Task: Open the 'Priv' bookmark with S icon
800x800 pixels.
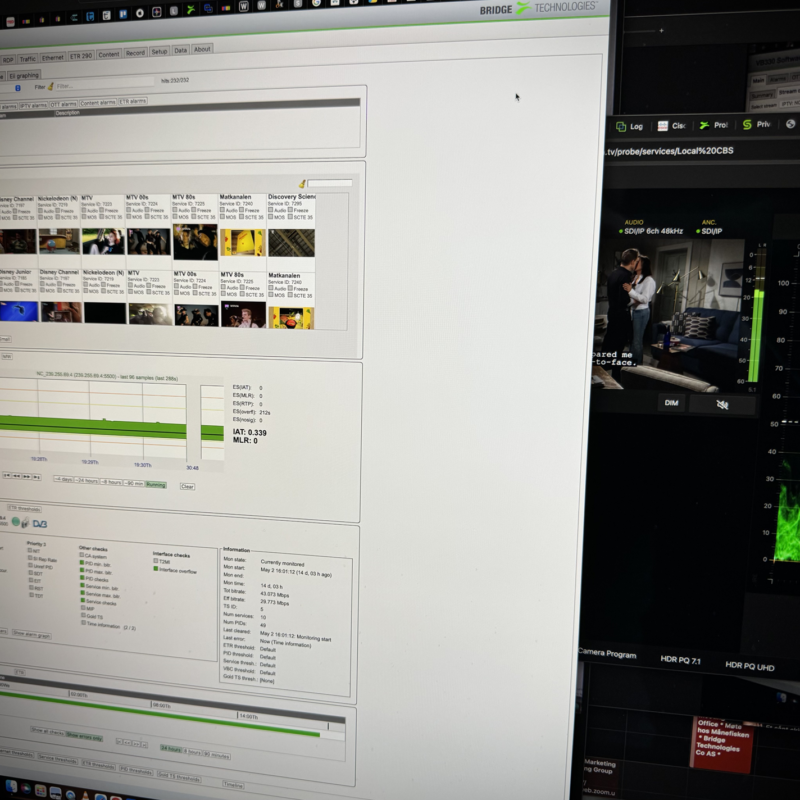Action: (756, 124)
